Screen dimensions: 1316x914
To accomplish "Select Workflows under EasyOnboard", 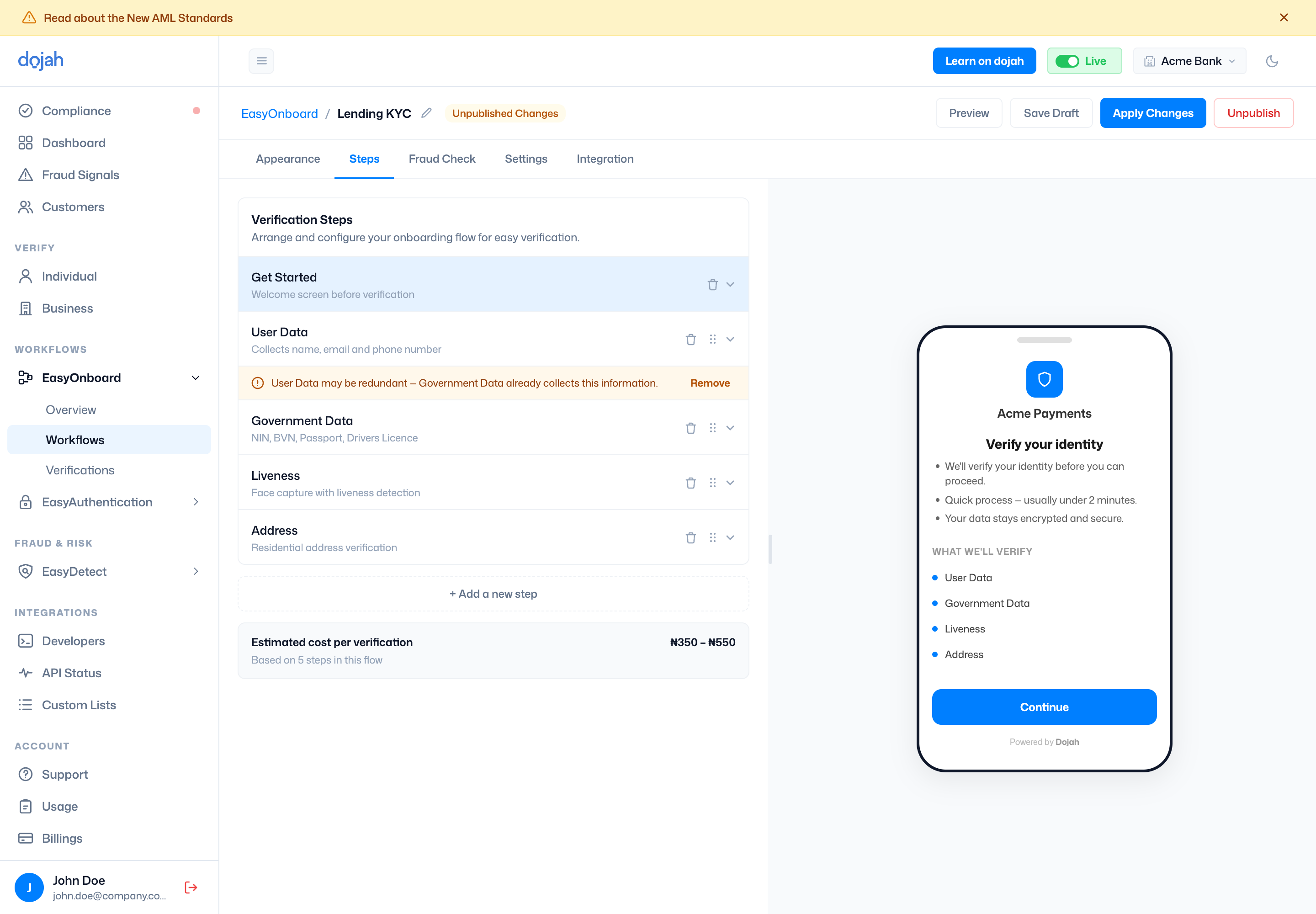I will [109, 440].
